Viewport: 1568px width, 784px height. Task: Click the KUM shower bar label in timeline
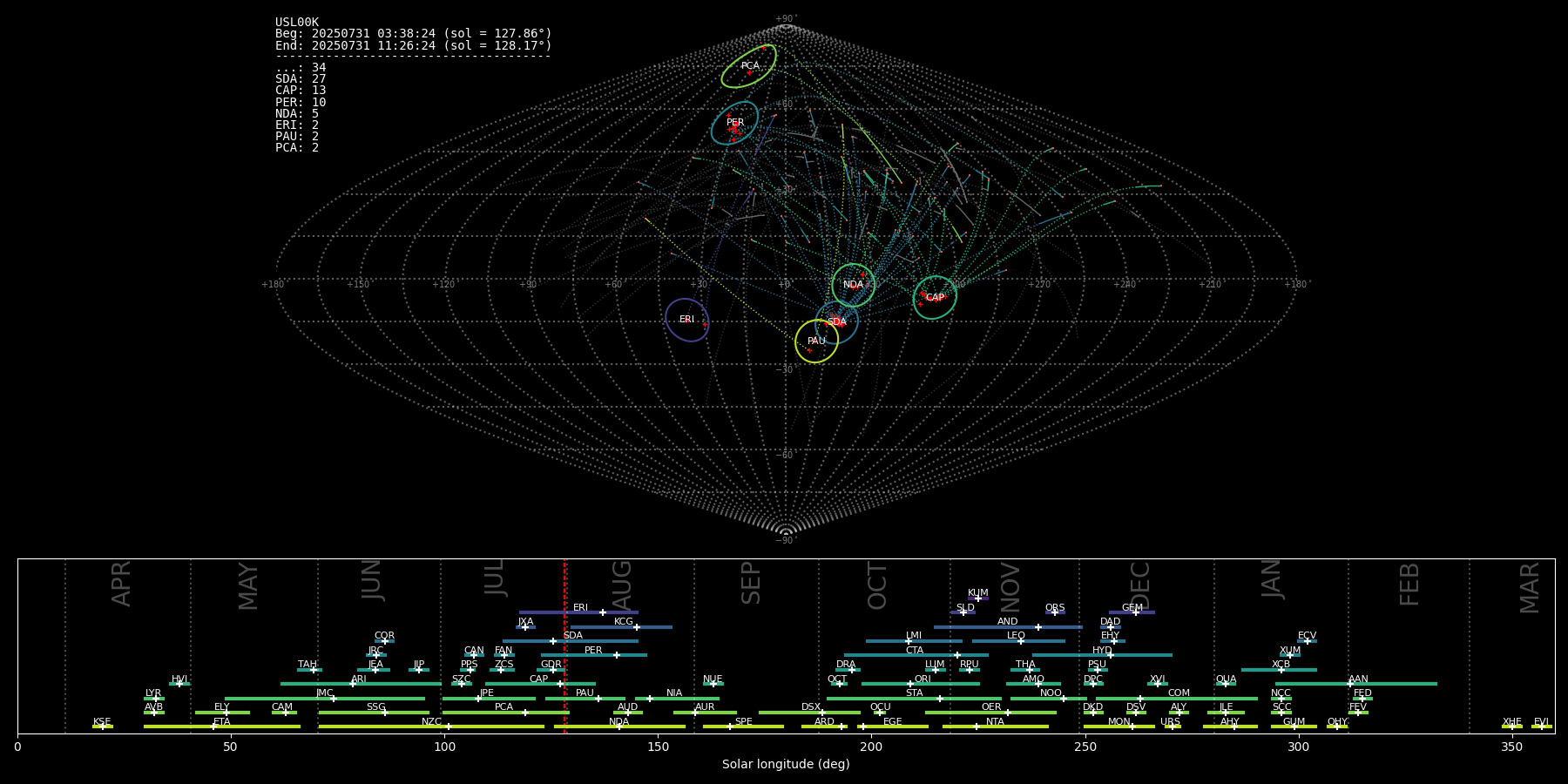point(978,593)
